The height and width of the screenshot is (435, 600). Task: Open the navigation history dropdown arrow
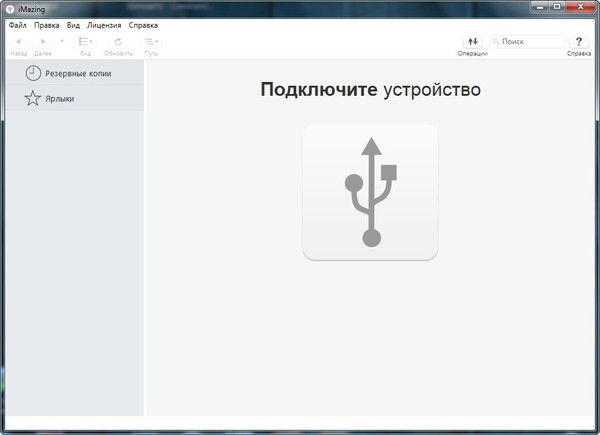62,42
